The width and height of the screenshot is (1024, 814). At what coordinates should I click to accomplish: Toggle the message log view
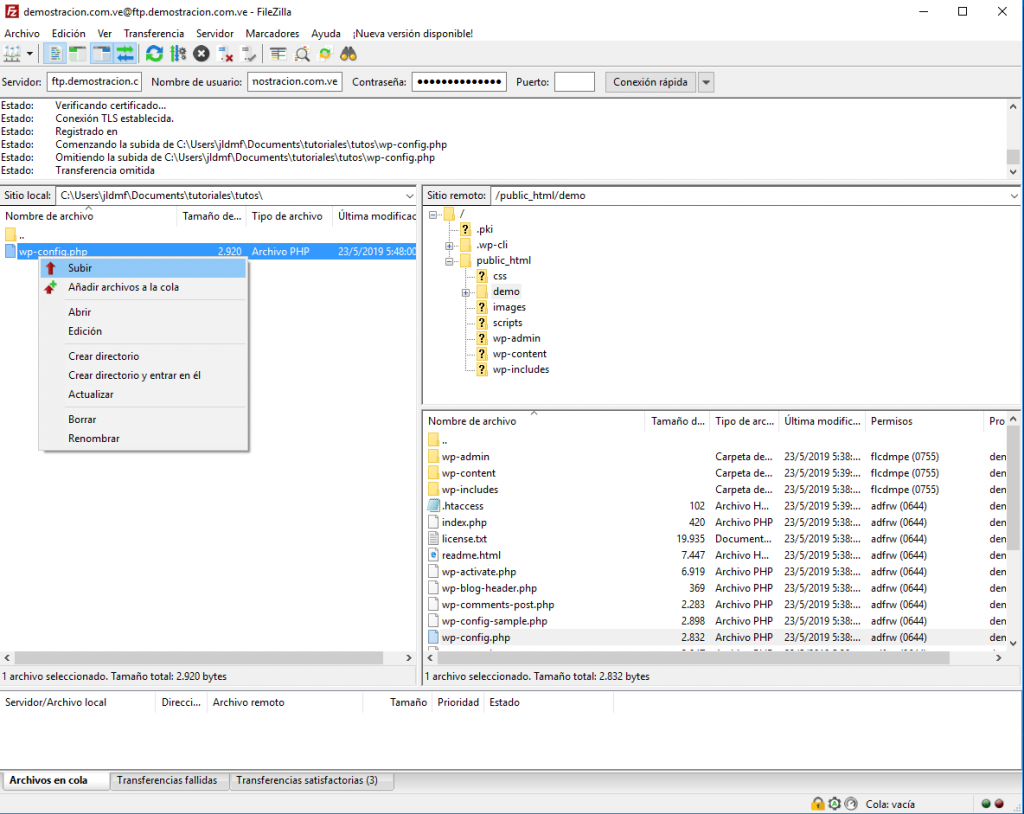(54, 54)
